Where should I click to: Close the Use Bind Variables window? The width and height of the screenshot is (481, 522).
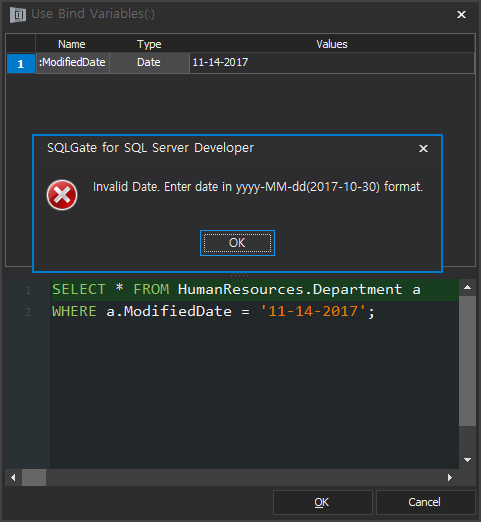(461, 14)
